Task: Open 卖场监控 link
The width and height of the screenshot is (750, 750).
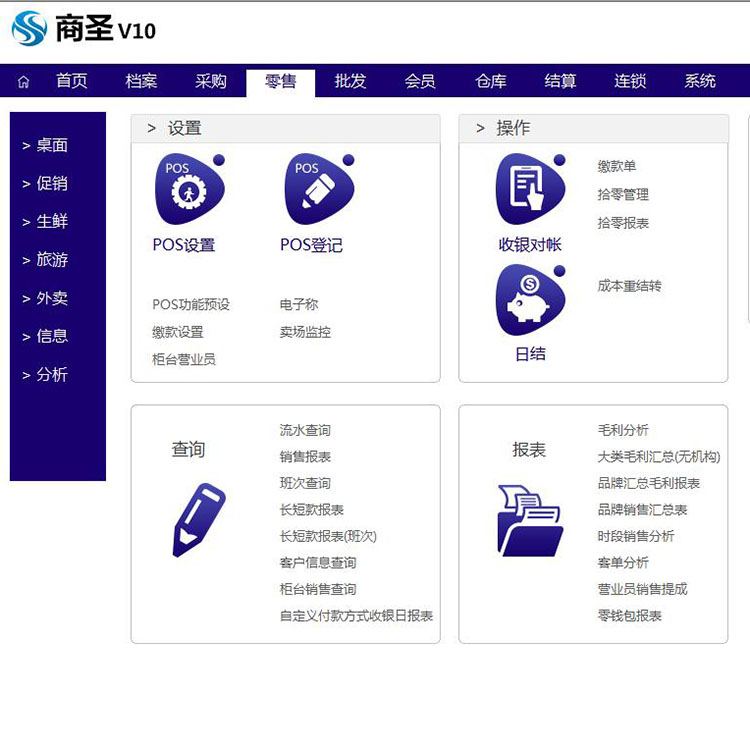Action: 305,332
